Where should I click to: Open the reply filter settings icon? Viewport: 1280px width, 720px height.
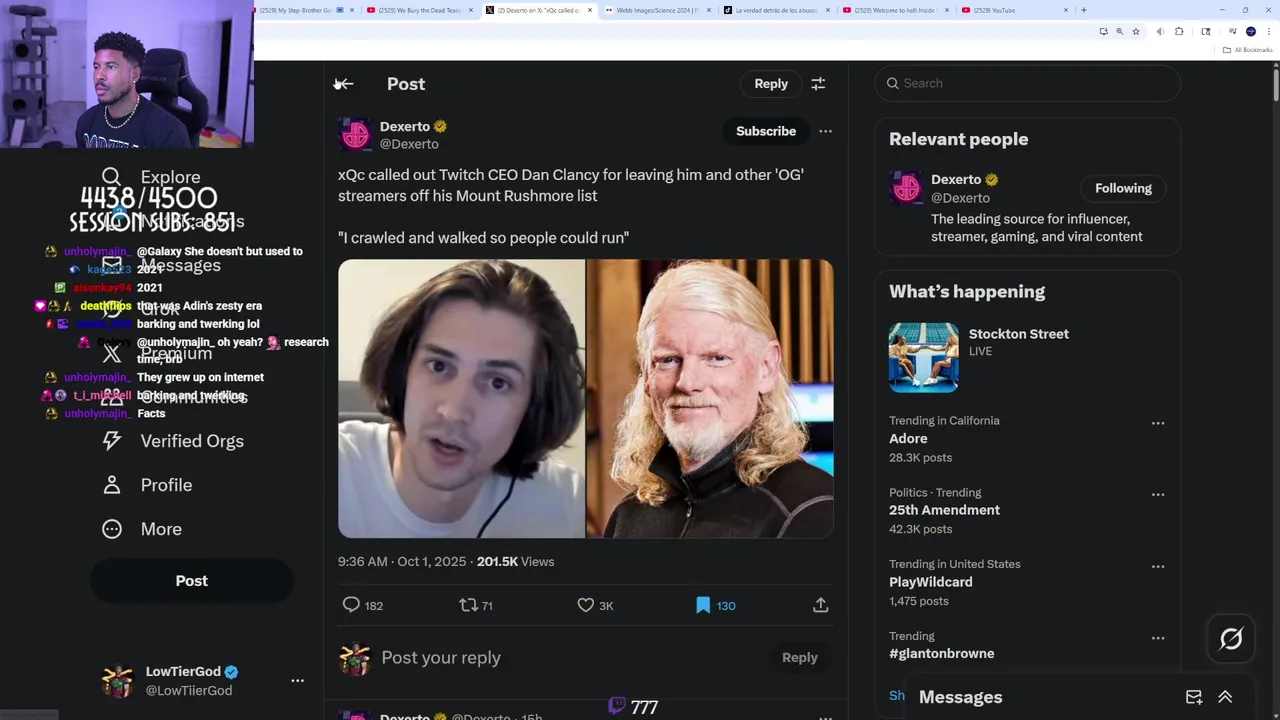pos(818,84)
